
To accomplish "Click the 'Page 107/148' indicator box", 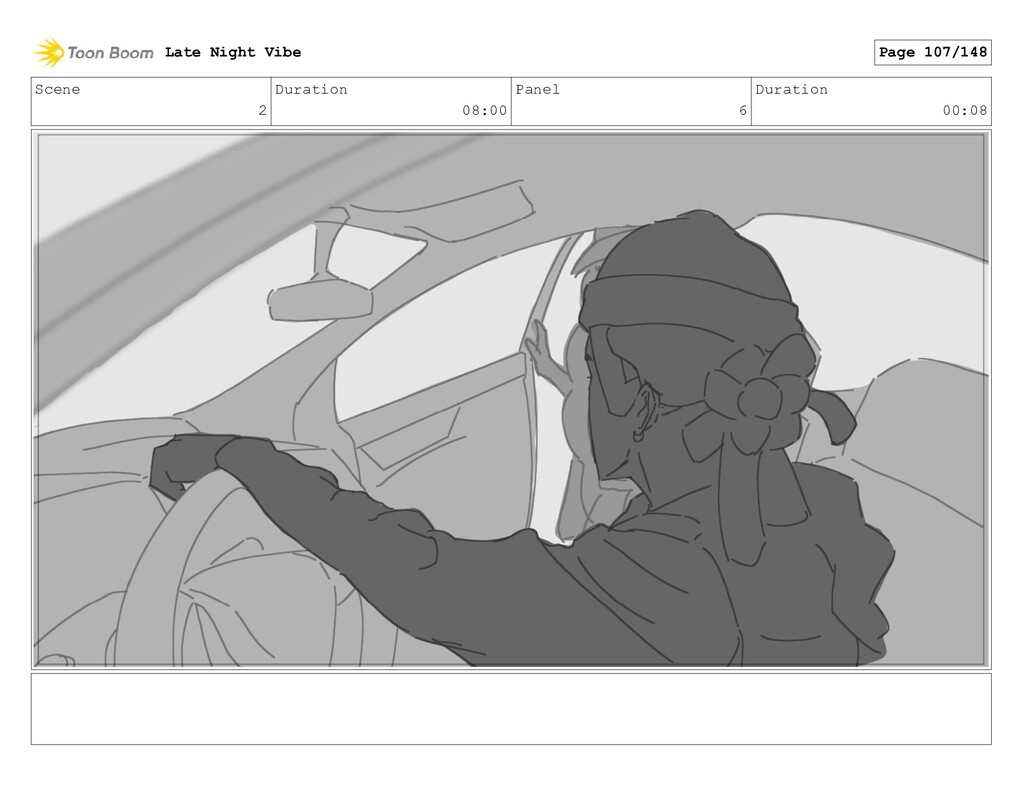I will [x=932, y=52].
